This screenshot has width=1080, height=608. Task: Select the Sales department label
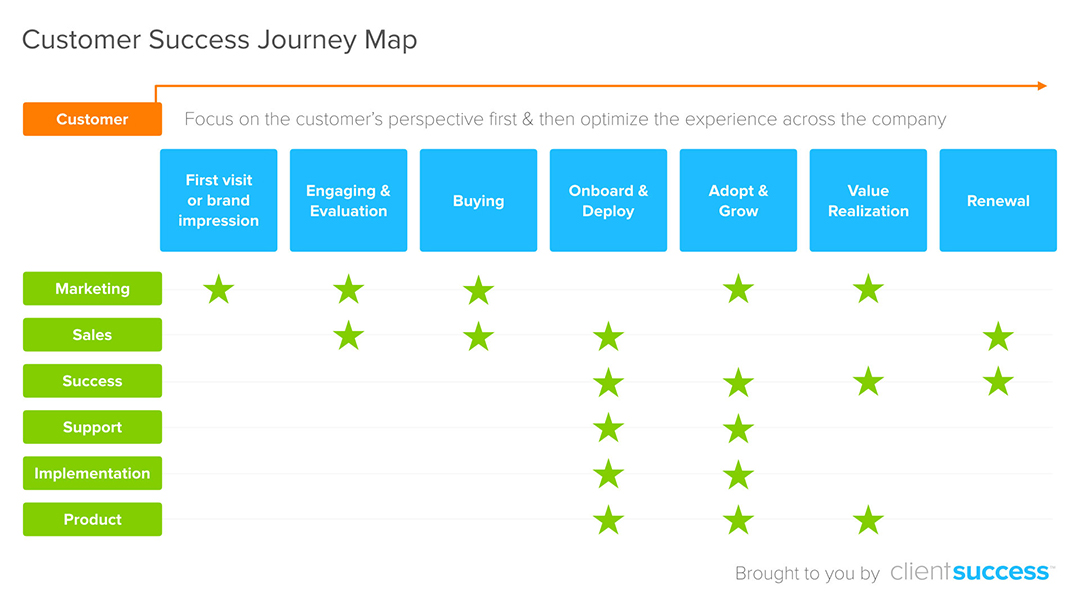coord(92,335)
